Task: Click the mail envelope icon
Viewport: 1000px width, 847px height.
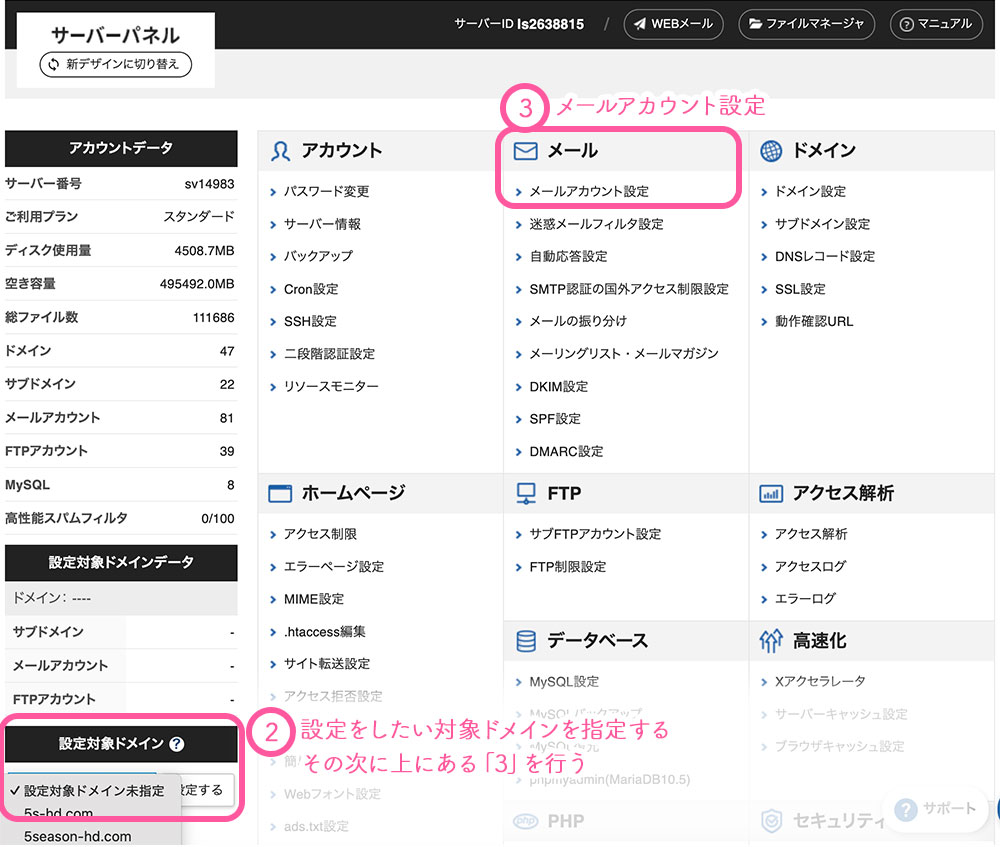Action: tap(525, 151)
